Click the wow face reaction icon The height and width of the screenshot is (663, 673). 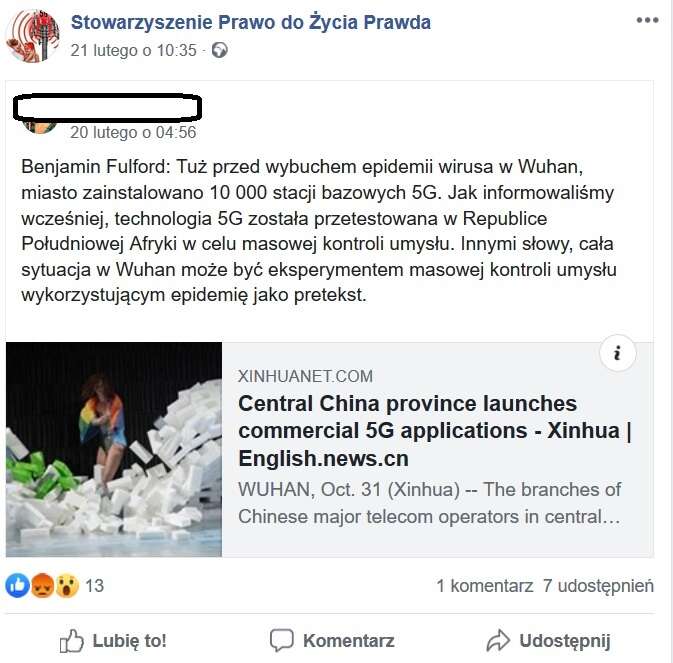click(x=67, y=586)
